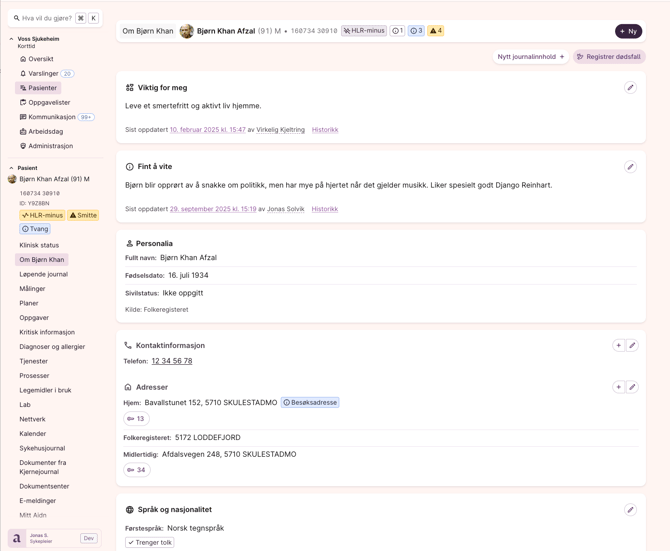The image size is (670, 551).
Task: Edit Språk og nasjonalitet section
Action: point(630,510)
